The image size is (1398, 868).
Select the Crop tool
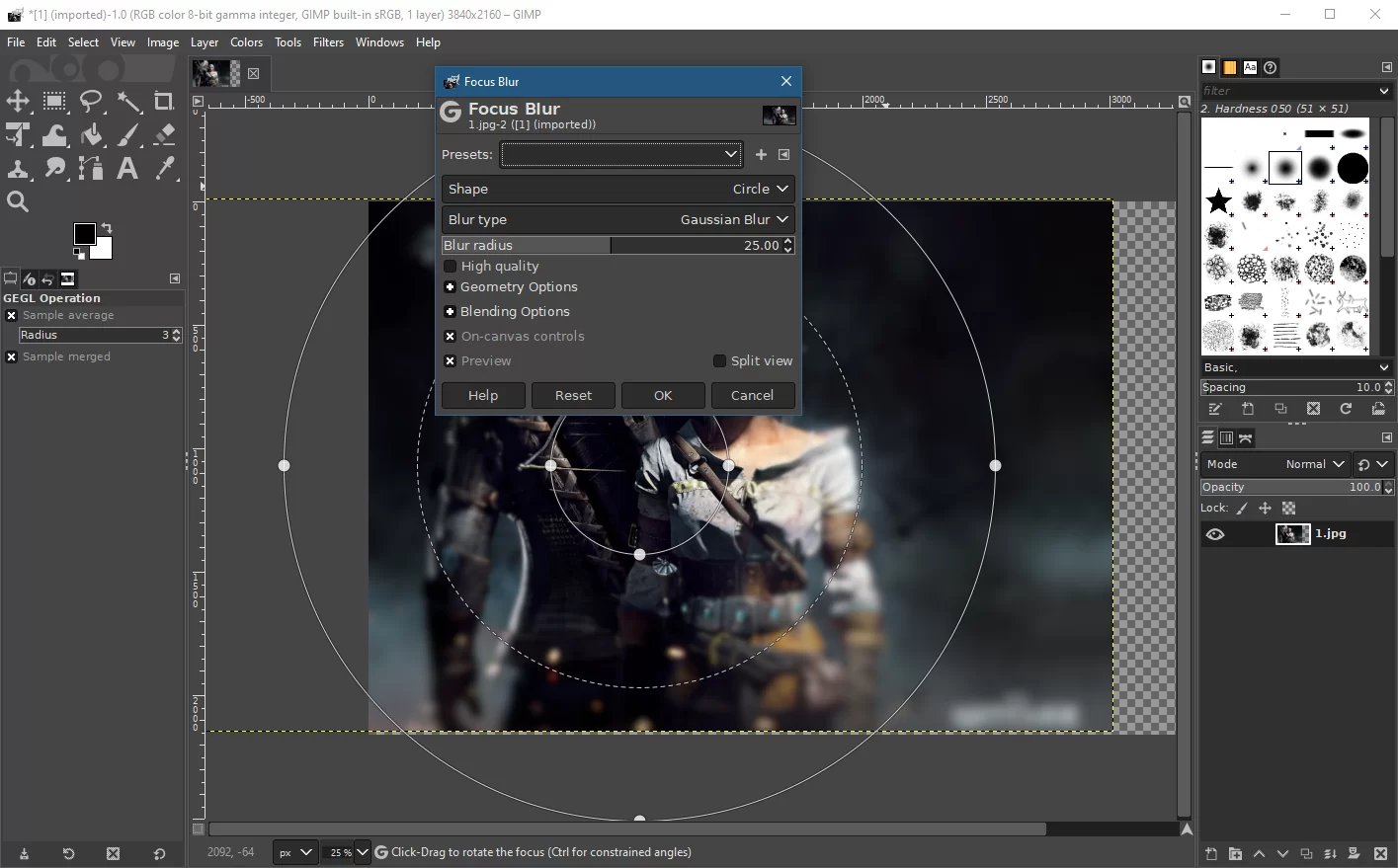(164, 102)
